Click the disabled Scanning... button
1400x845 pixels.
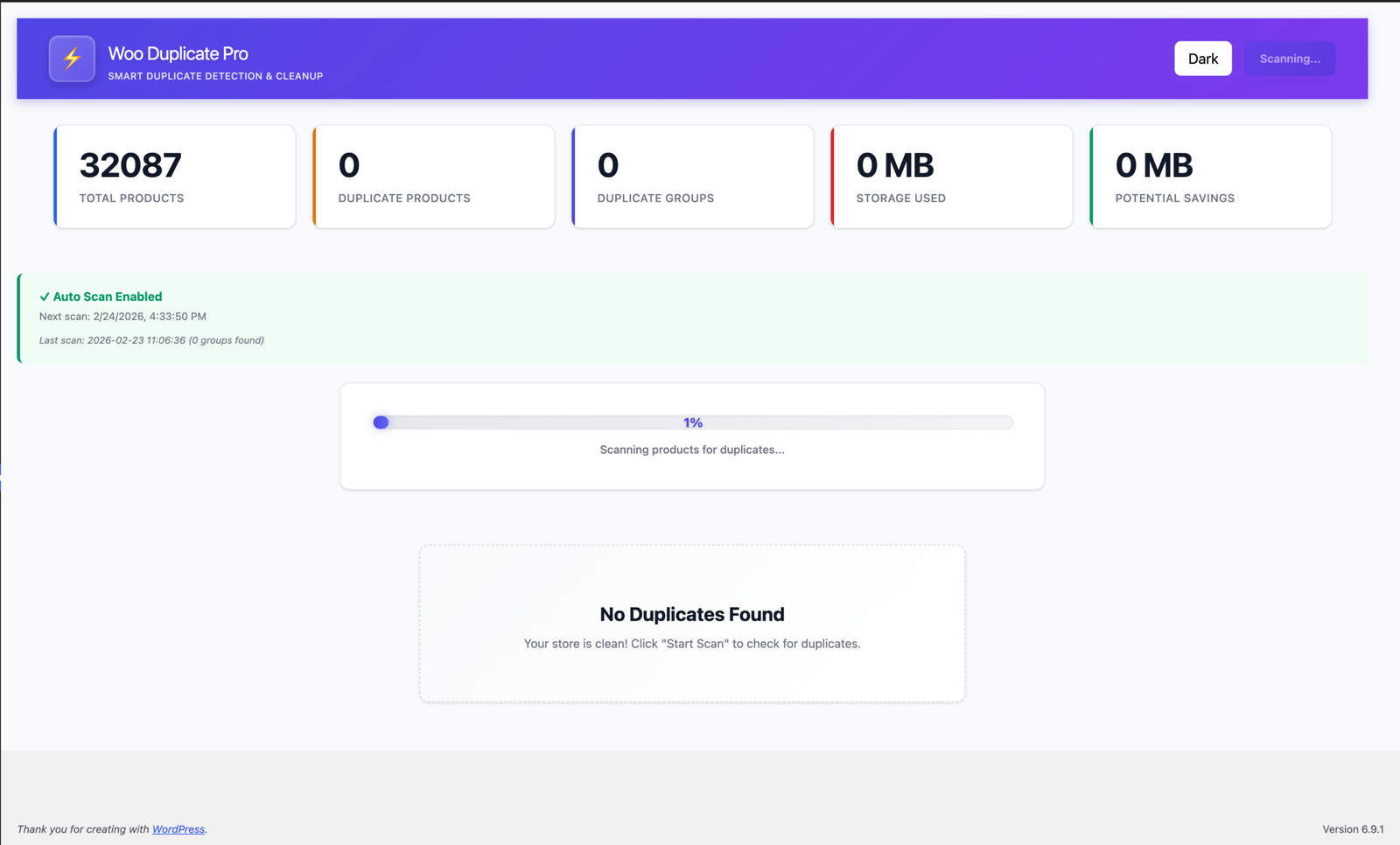click(x=1289, y=59)
